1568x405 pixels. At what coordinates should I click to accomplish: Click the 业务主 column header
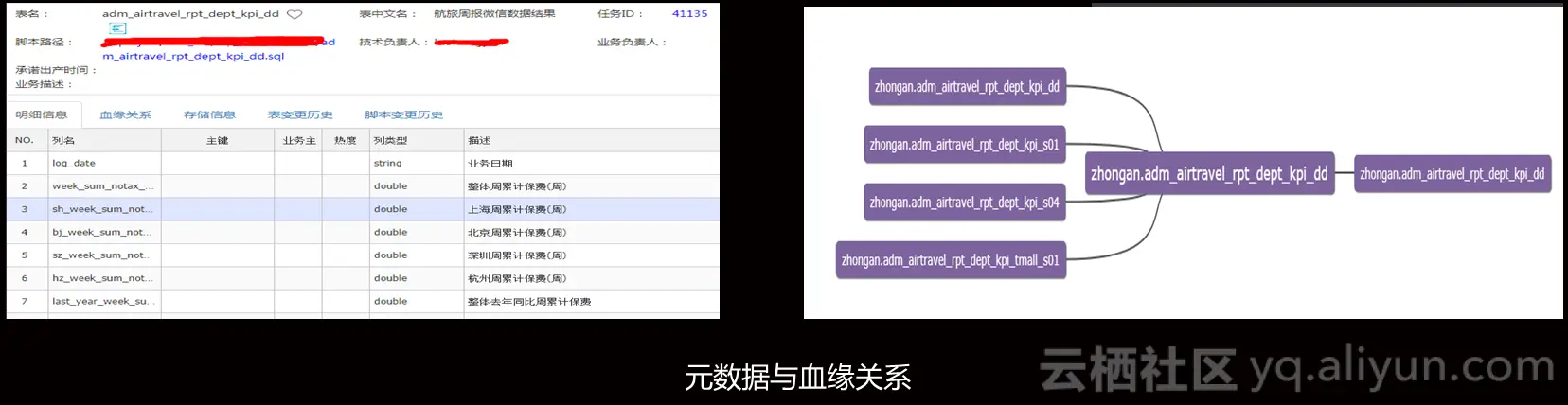pos(298,140)
